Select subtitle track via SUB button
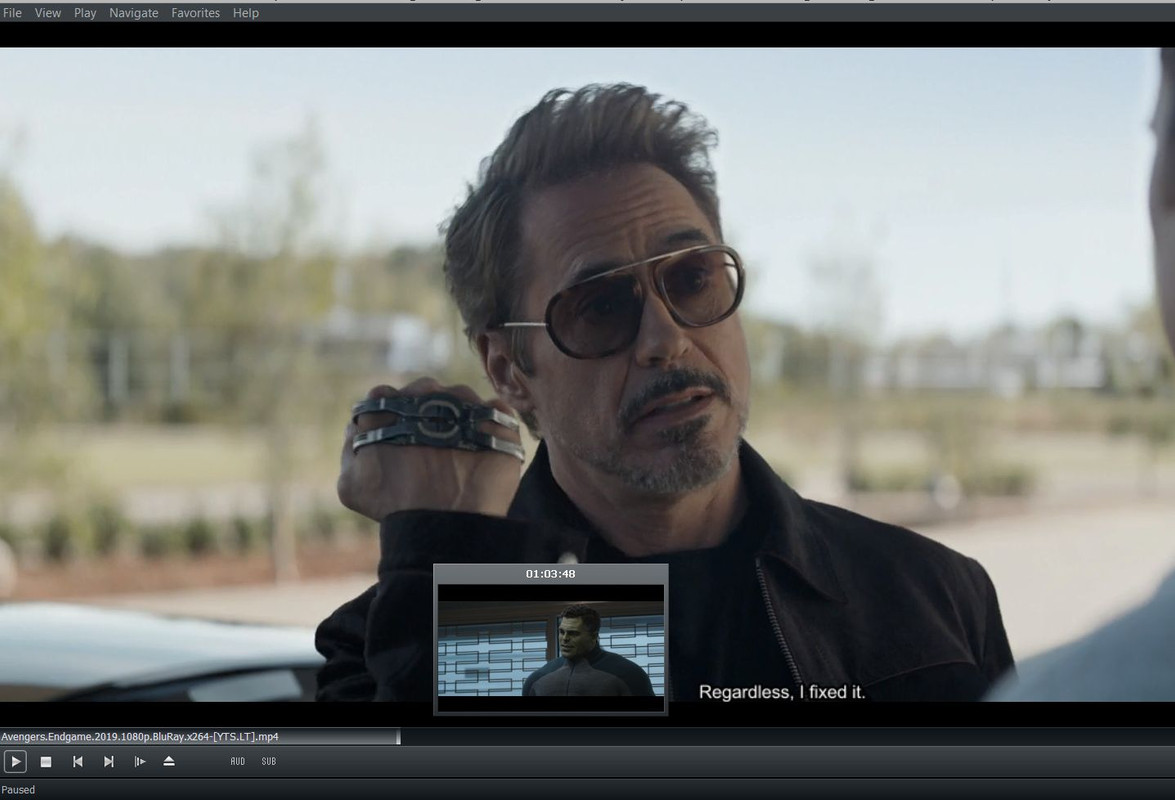Viewport: 1175px width, 800px height. click(268, 761)
